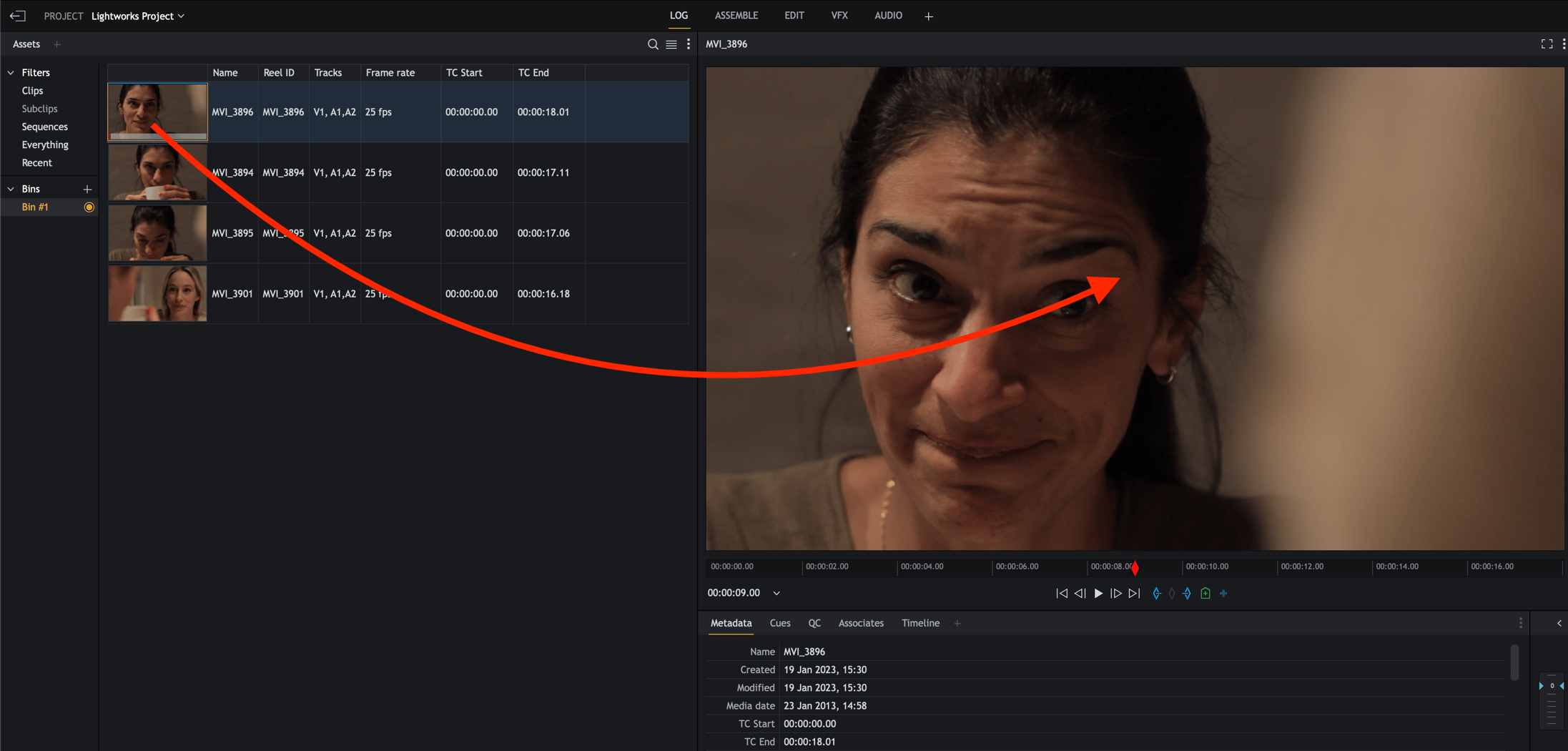The image size is (1568, 751).
Task: Jump to the end of the clip
Action: click(1134, 594)
